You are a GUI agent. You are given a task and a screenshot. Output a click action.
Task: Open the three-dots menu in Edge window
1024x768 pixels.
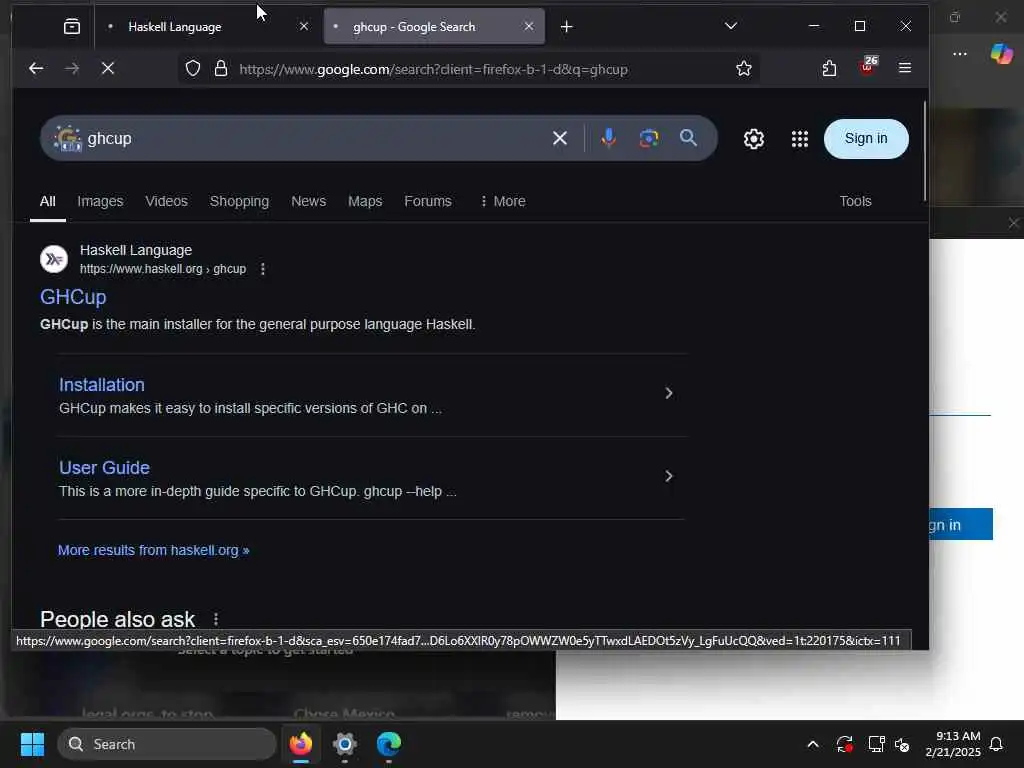(x=959, y=54)
